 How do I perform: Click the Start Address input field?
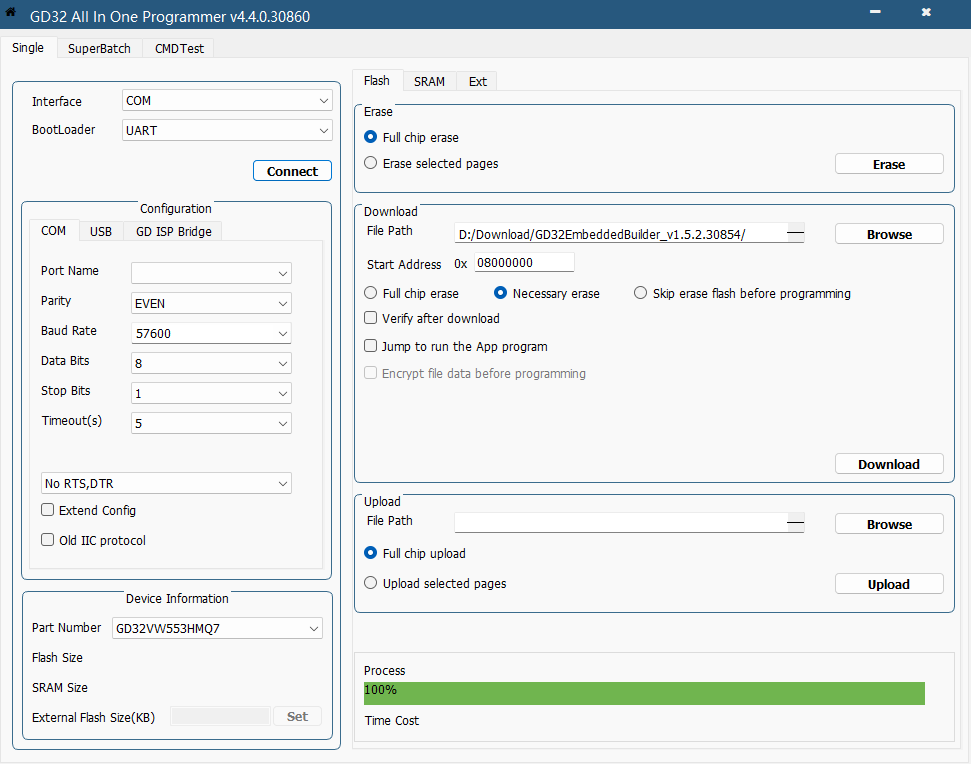[x=525, y=263]
